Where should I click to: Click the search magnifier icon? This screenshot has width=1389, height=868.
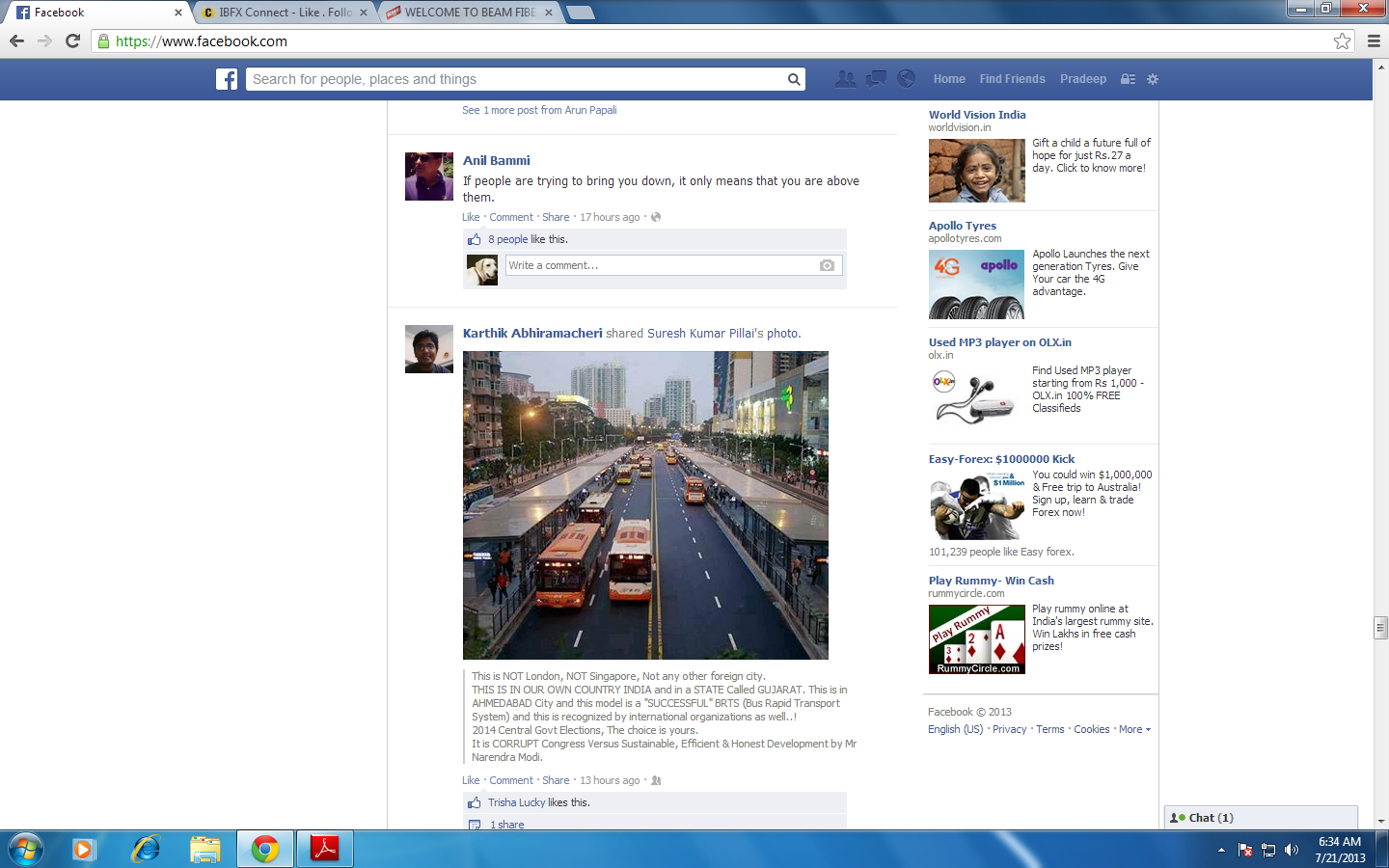tap(794, 79)
